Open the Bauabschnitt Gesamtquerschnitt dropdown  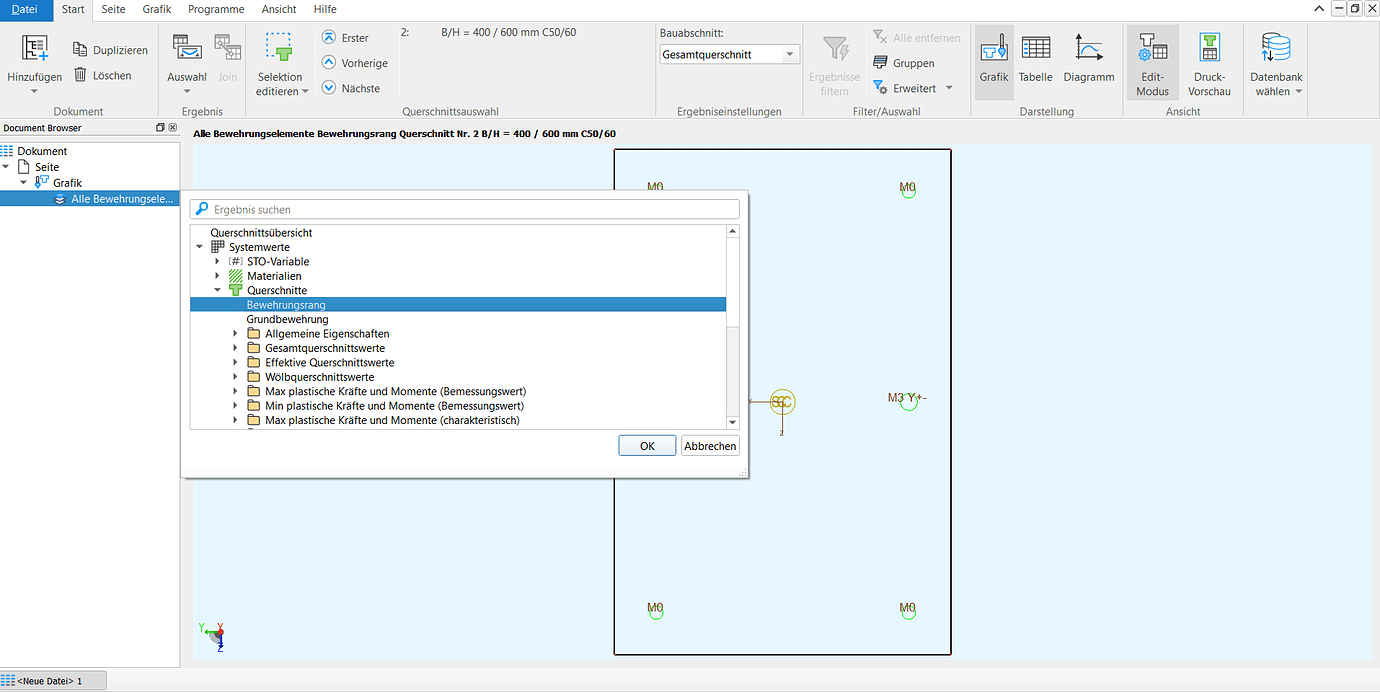pyautogui.click(x=790, y=54)
